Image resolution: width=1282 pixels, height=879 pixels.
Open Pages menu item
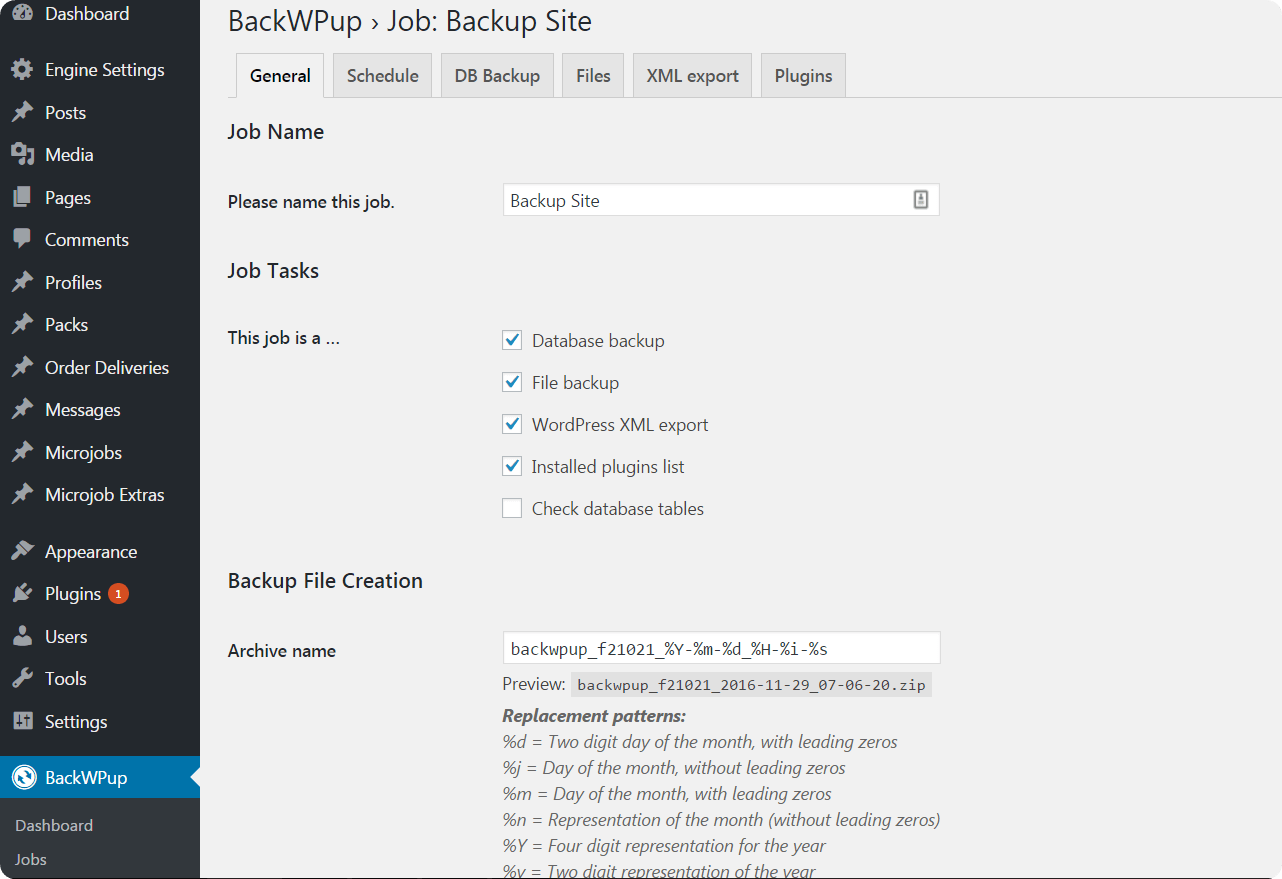[100, 197]
